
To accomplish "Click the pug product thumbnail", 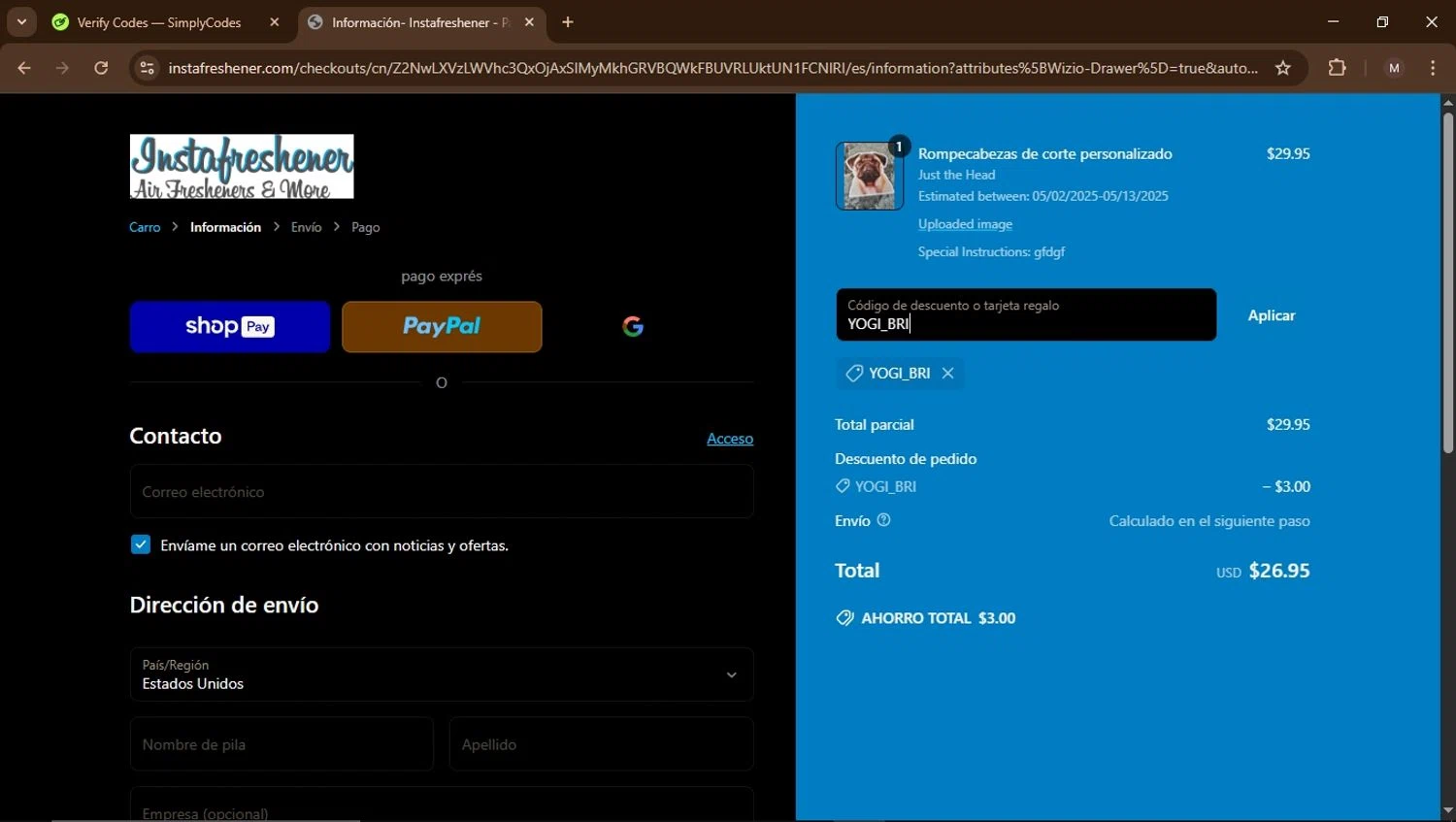I will (869, 176).
